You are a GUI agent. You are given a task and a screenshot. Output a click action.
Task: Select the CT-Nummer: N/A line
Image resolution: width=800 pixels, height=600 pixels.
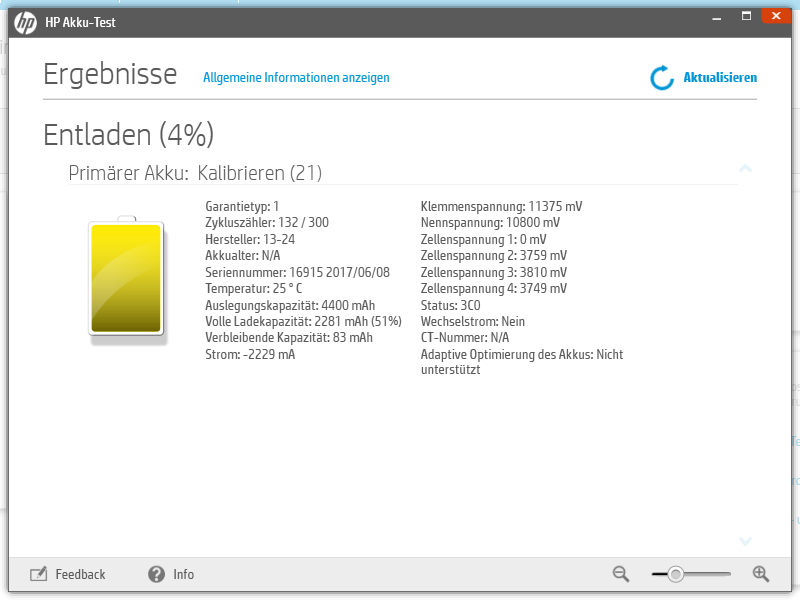pyautogui.click(x=465, y=337)
